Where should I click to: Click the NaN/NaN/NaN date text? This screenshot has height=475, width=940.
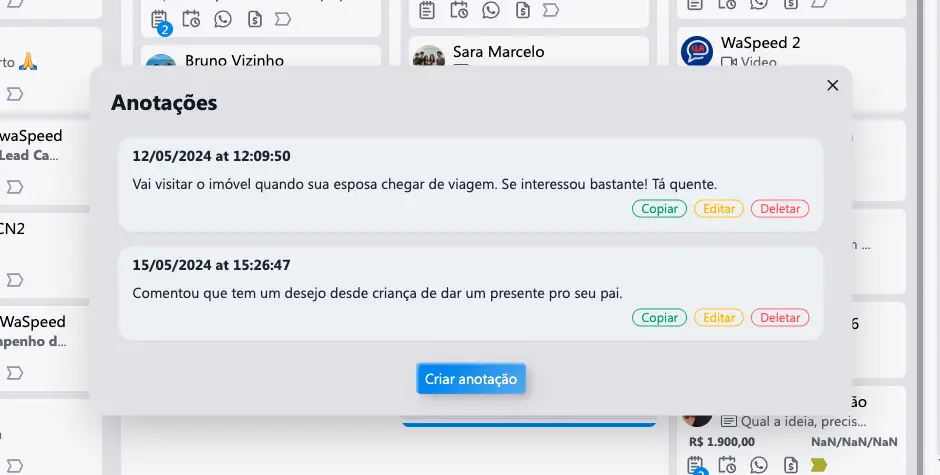click(x=854, y=442)
